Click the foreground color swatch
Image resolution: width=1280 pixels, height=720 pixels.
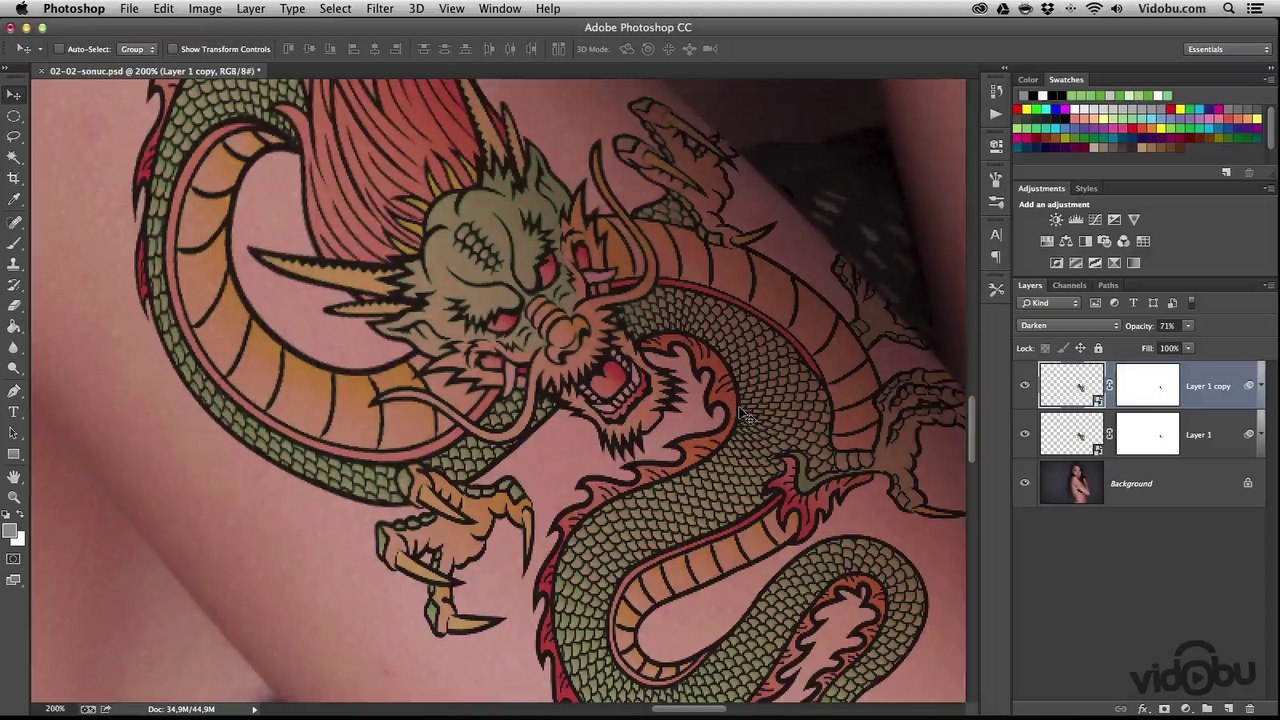point(9,531)
